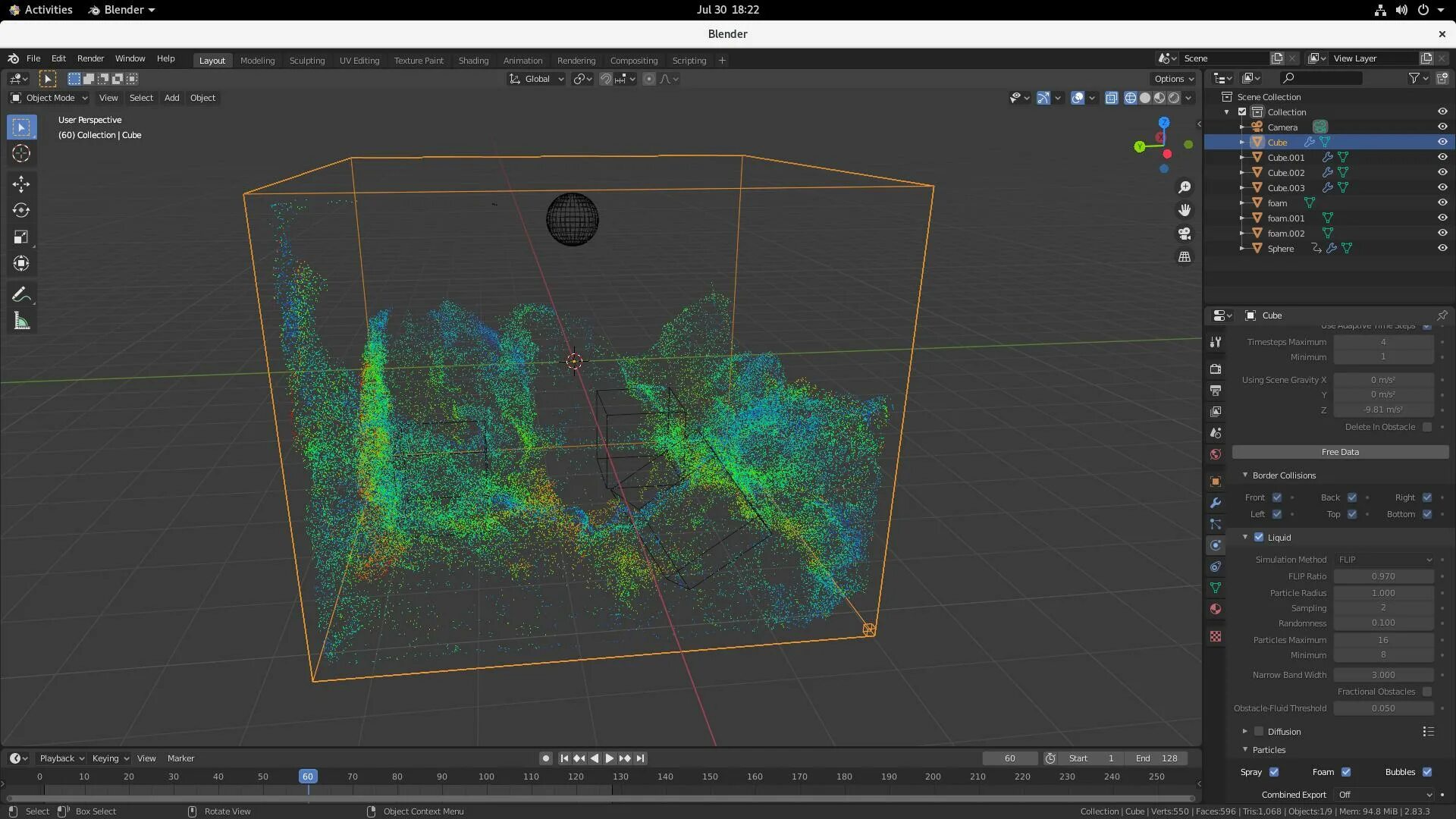Expand the Diffusion panel

click(x=1245, y=732)
